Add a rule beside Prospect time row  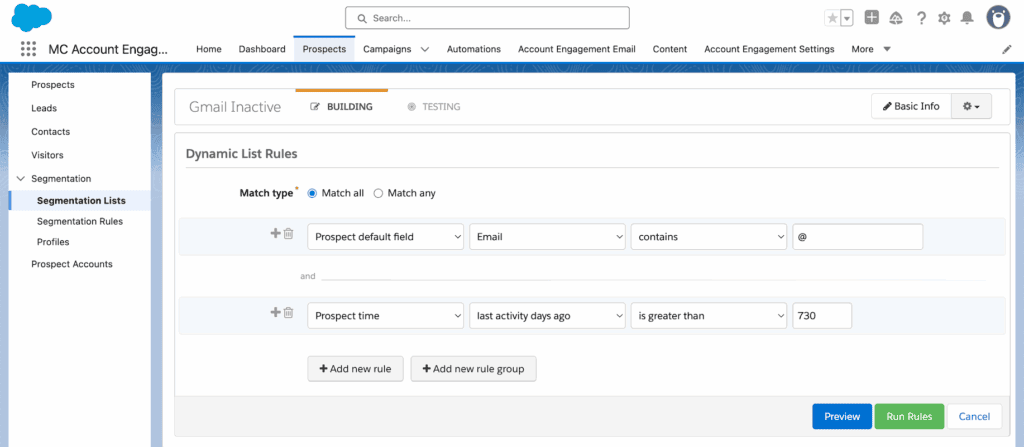tap(275, 312)
